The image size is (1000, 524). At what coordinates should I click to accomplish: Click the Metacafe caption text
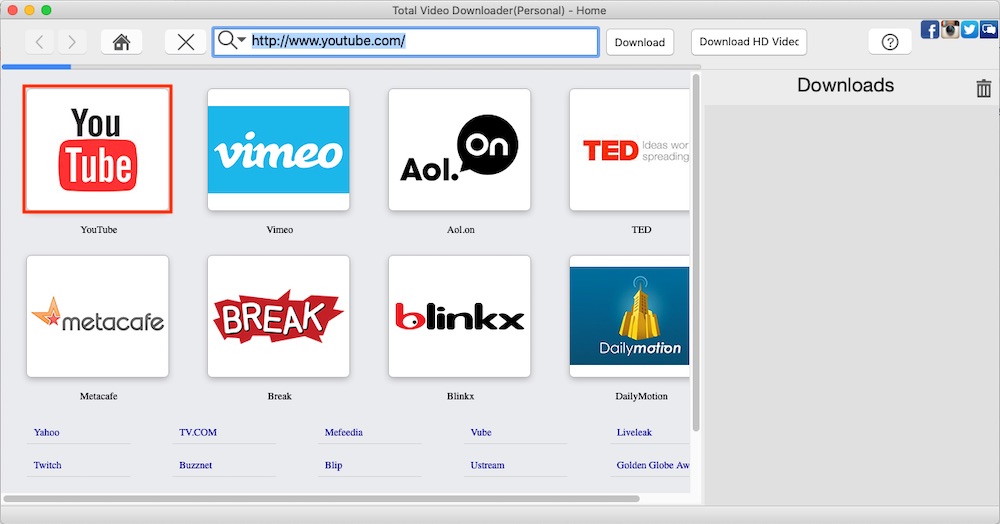coord(99,396)
